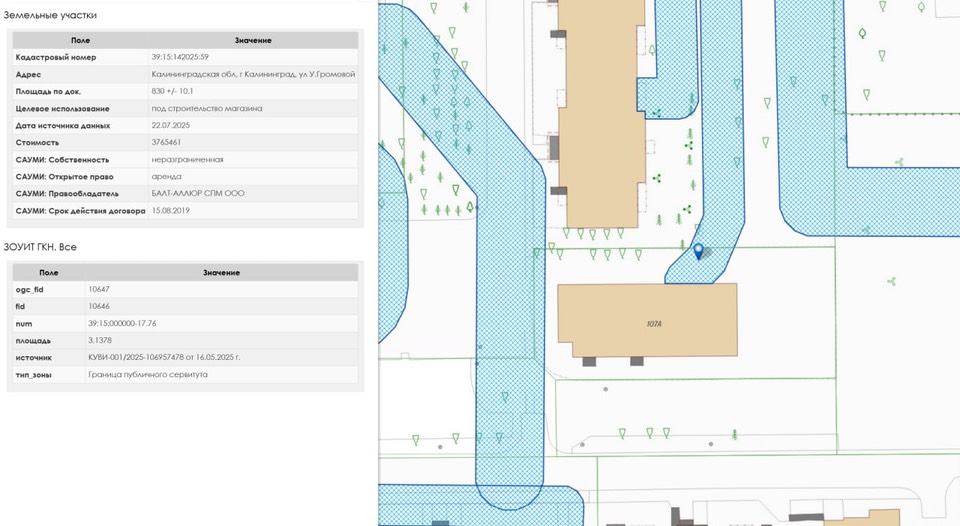
Task: Click Значение header in ЗОУИТ ГКН table
Action: click(x=221, y=272)
